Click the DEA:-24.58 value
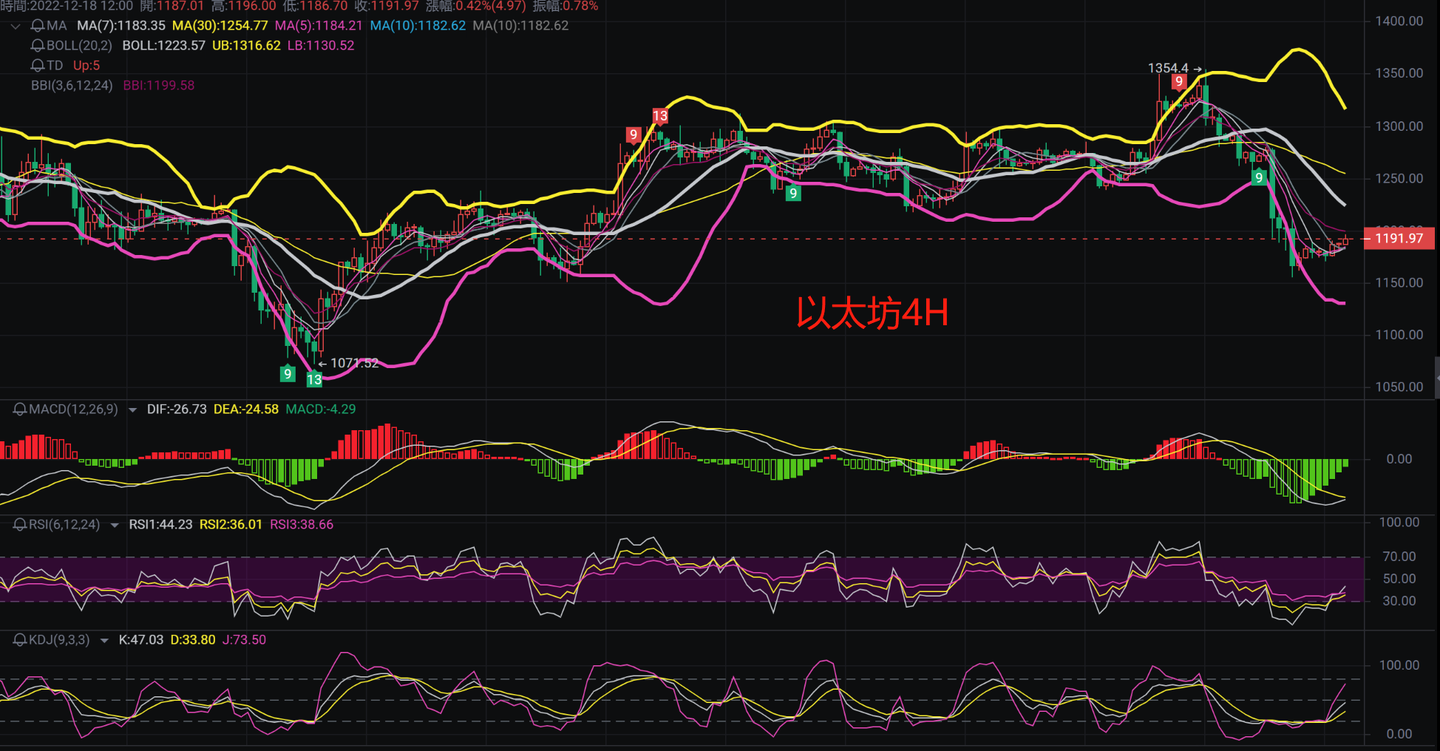The height and width of the screenshot is (751, 1440). [246, 409]
